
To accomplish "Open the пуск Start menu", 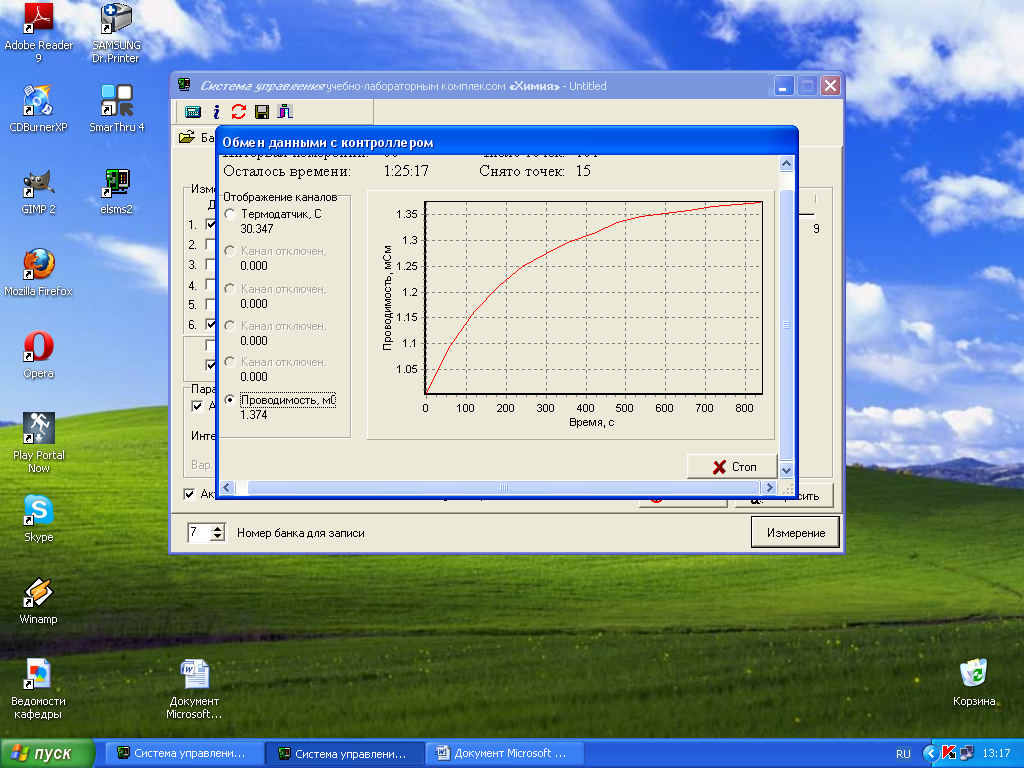I will click(x=47, y=753).
